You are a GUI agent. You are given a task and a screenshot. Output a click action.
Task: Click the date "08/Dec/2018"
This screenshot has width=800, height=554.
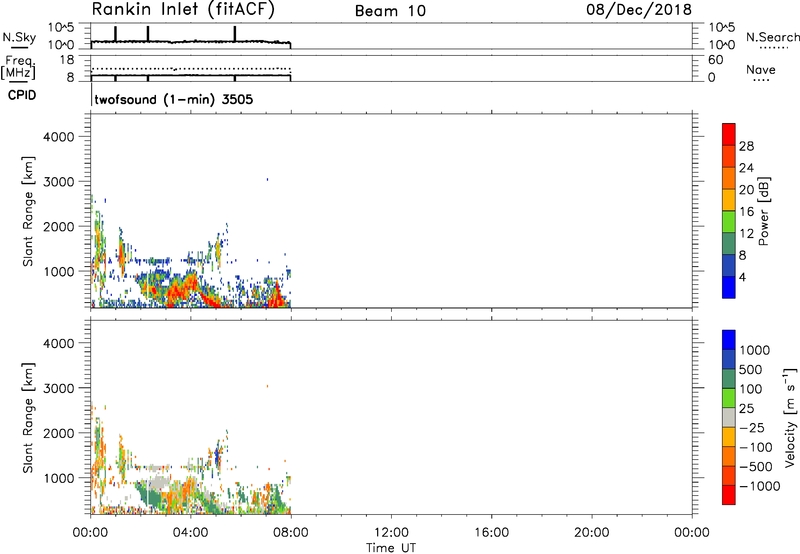639,10
